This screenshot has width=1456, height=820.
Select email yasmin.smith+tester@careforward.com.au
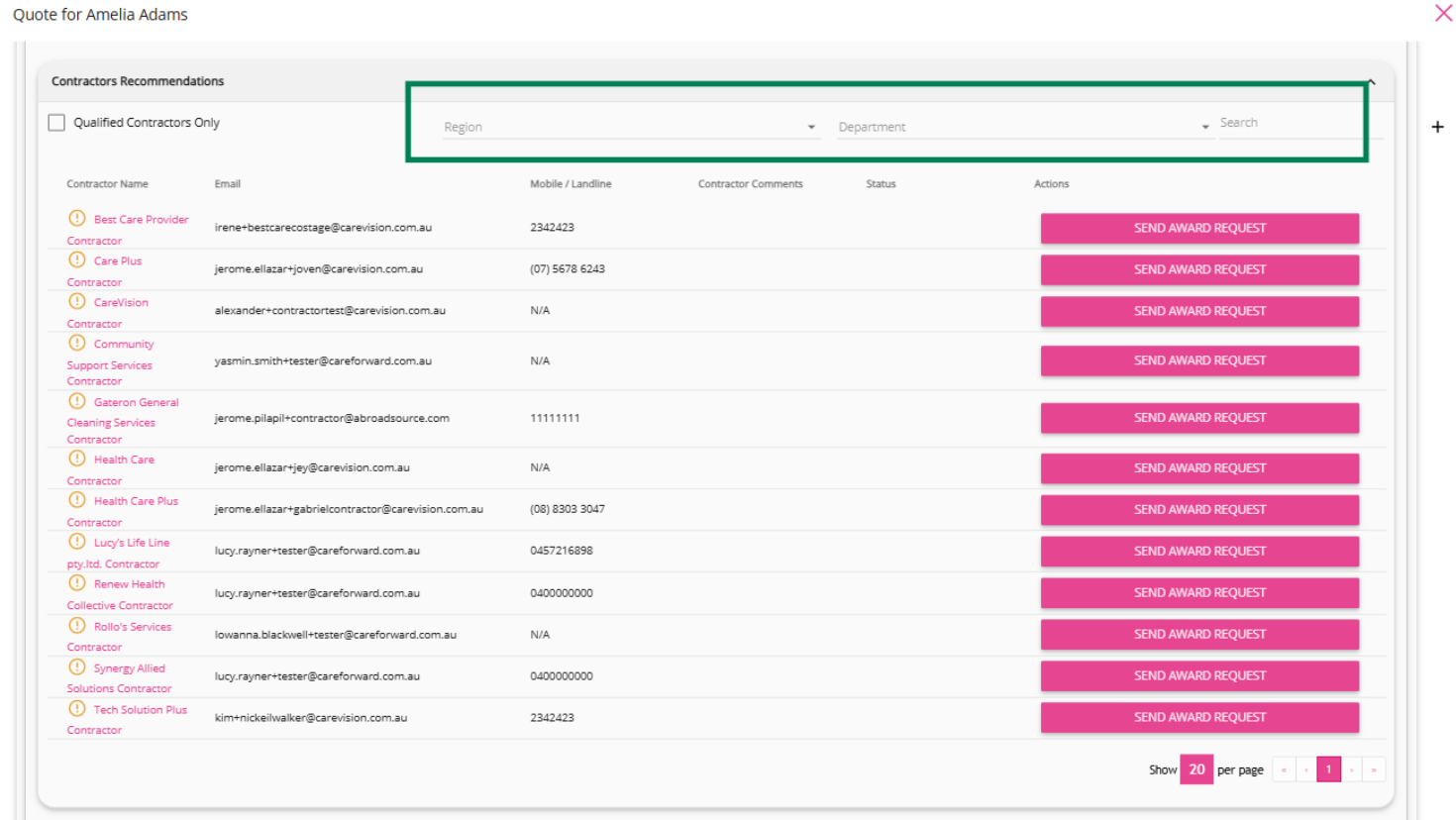pos(323,361)
